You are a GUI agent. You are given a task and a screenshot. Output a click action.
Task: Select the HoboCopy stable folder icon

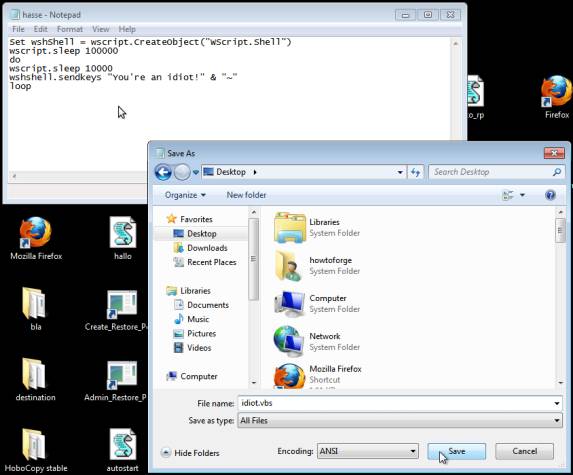(35, 450)
